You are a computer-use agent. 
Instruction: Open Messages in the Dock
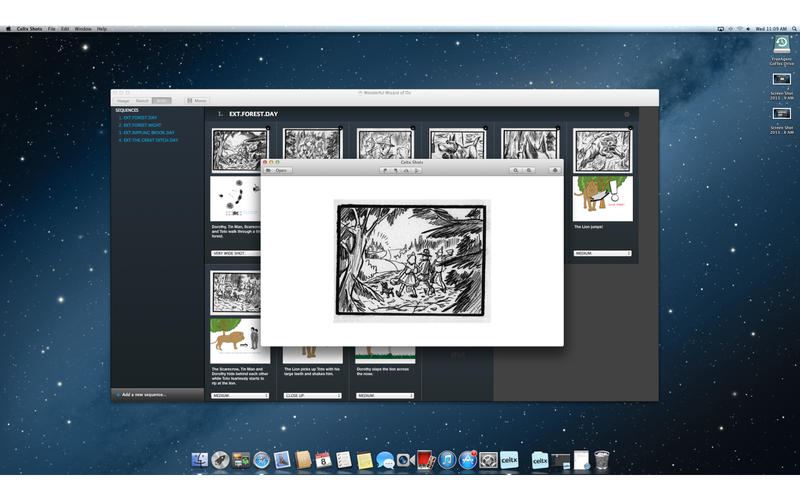pos(385,460)
